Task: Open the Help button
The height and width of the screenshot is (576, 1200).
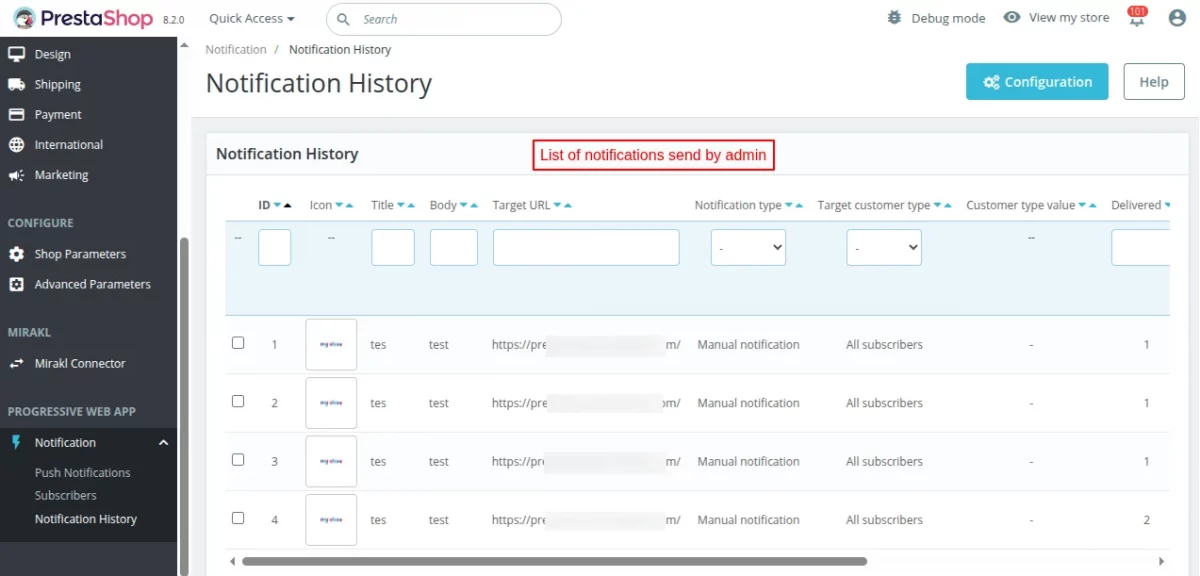Action: pyautogui.click(x=1153, y=81)
